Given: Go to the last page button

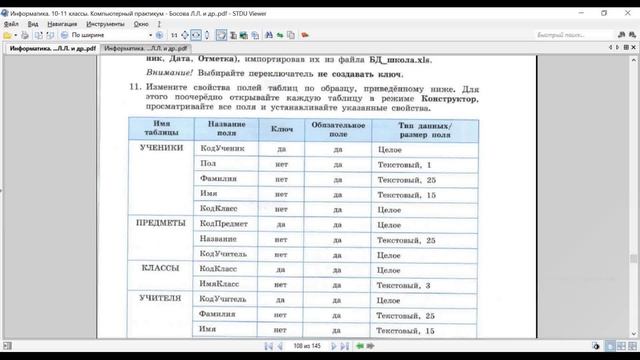Looking at the screenshot, I should [345, 346].
